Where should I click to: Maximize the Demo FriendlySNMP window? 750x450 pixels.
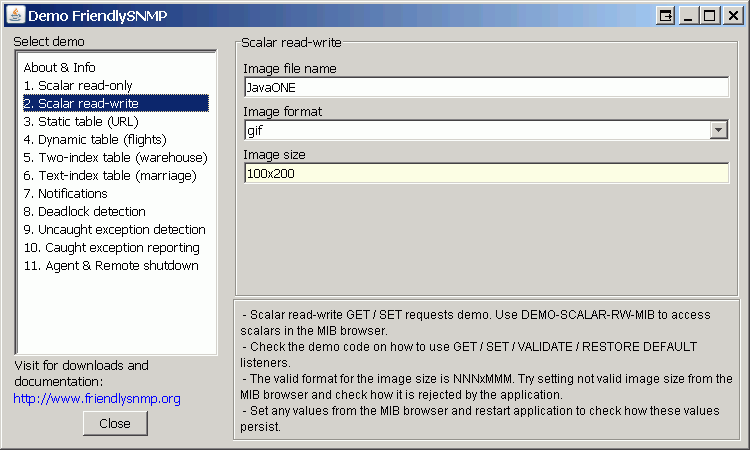[710, 16]
